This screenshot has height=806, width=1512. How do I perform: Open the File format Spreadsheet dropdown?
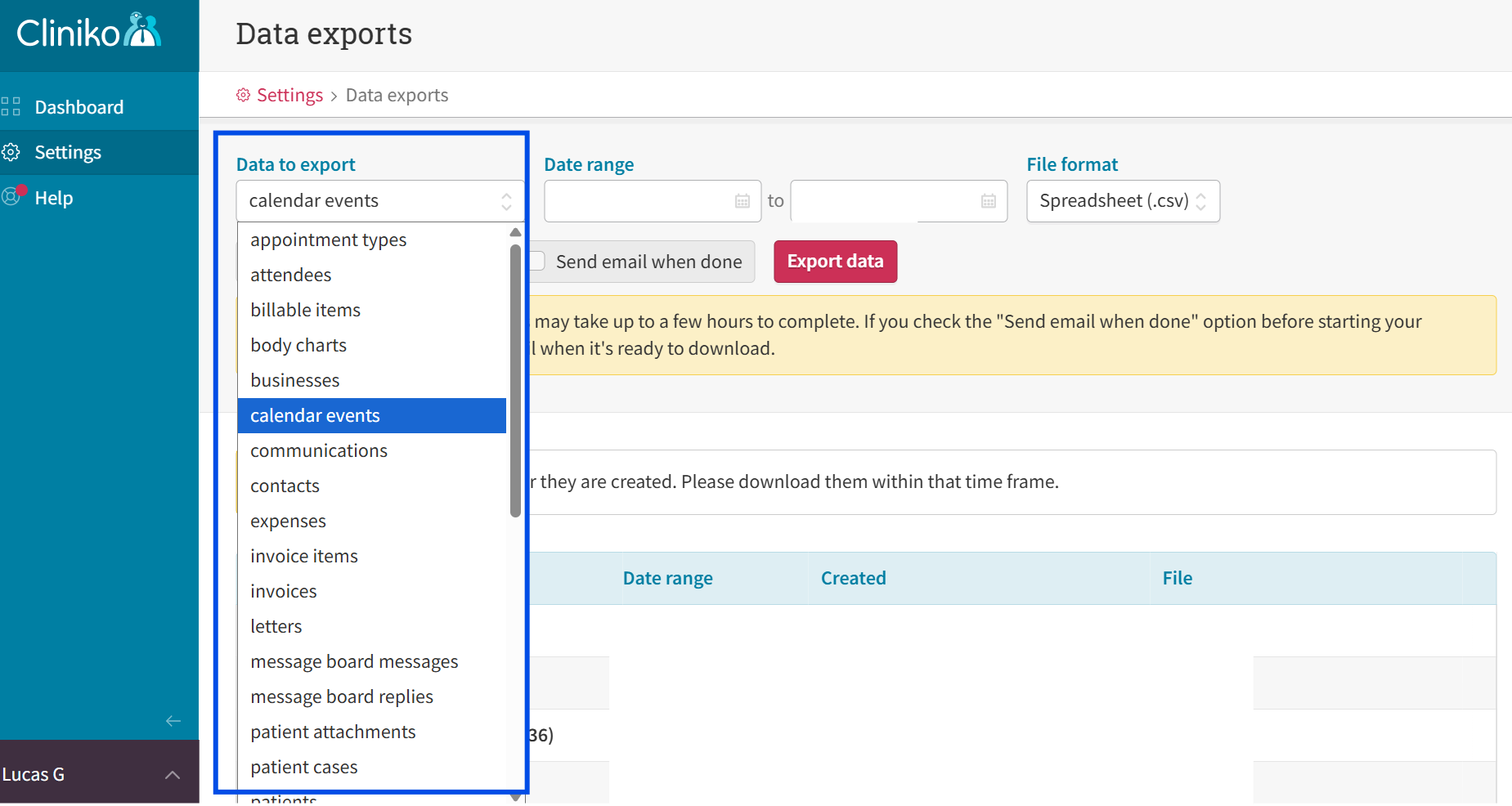1123,201
